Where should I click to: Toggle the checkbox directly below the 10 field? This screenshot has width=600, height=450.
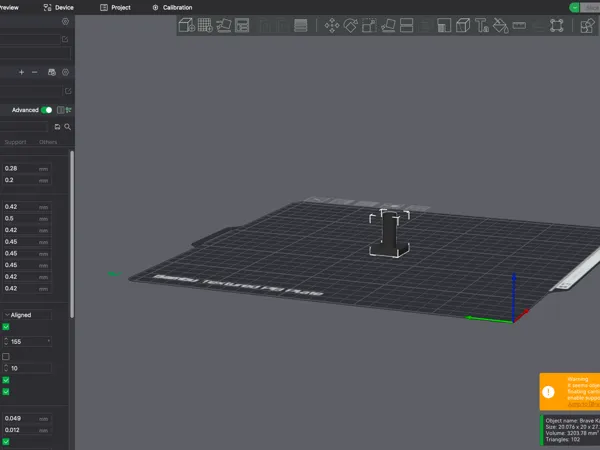[x=6, y=380]
